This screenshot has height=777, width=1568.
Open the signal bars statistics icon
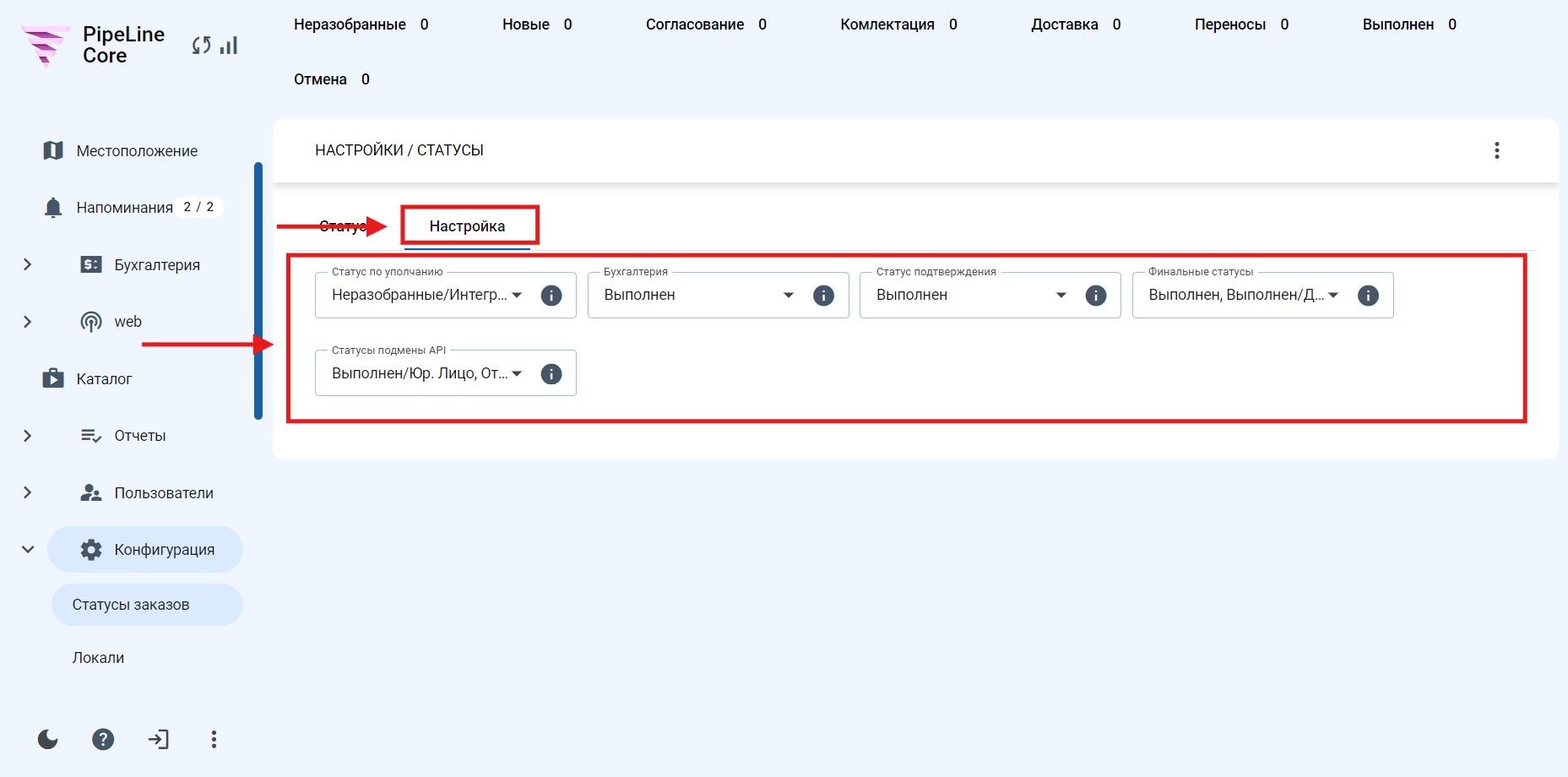click(229, 46)
